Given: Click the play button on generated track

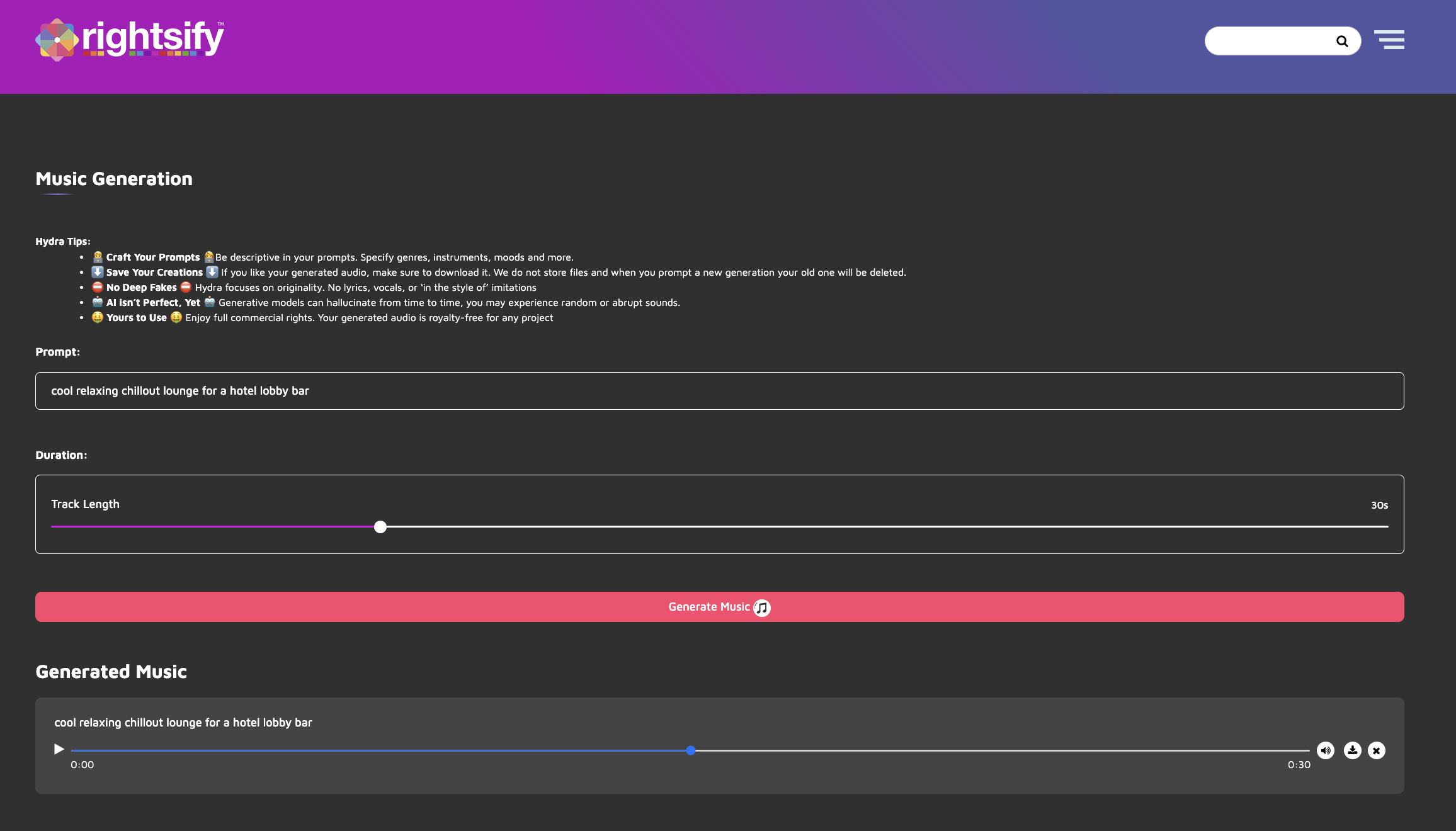Looking at the screenshot, I should [58, 749].
